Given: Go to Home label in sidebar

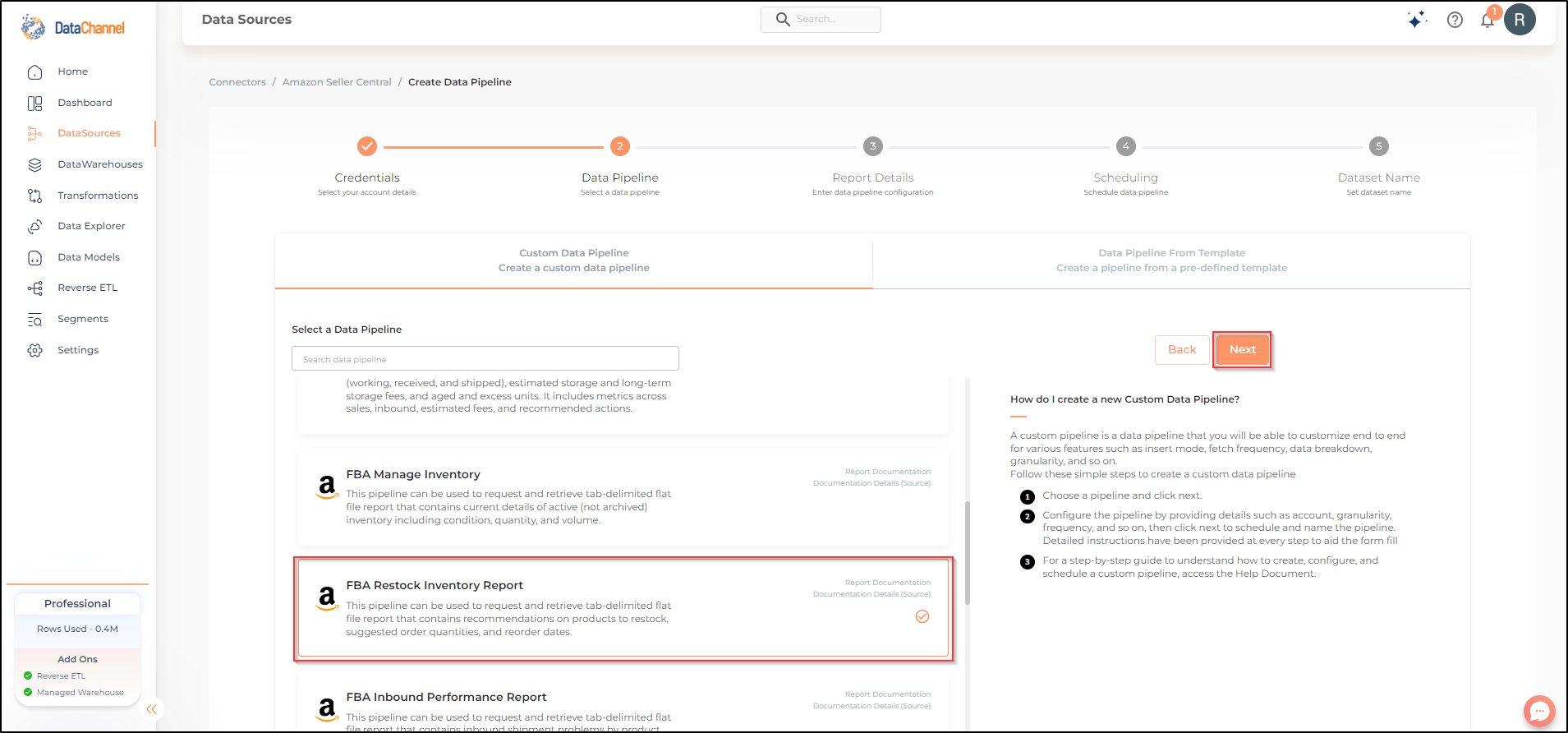Looking at the screenshot, I should (x=73, y=71).
